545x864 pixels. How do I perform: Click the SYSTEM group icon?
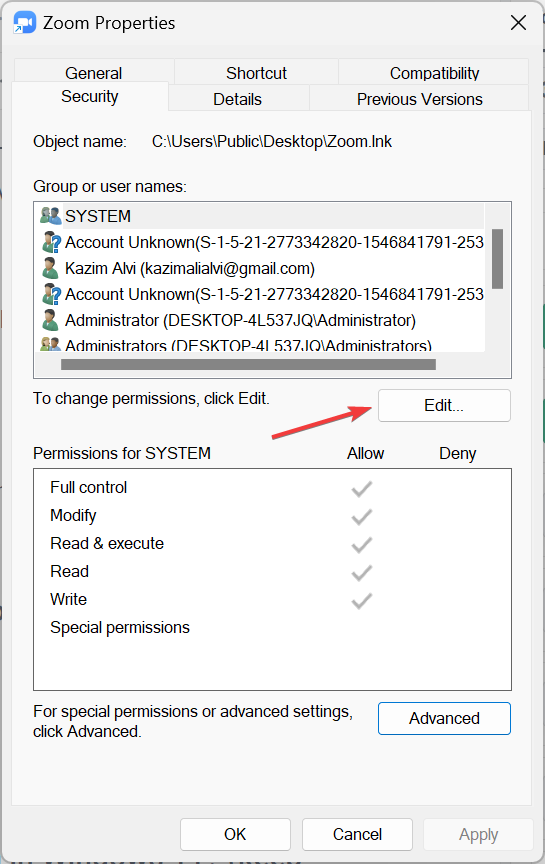(51, 215)
